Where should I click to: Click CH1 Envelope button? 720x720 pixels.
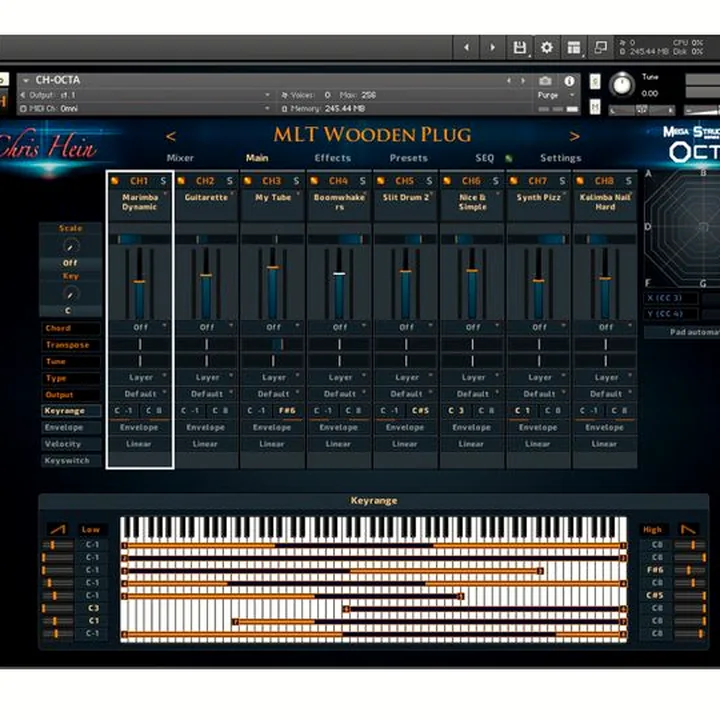pos(139,427)
